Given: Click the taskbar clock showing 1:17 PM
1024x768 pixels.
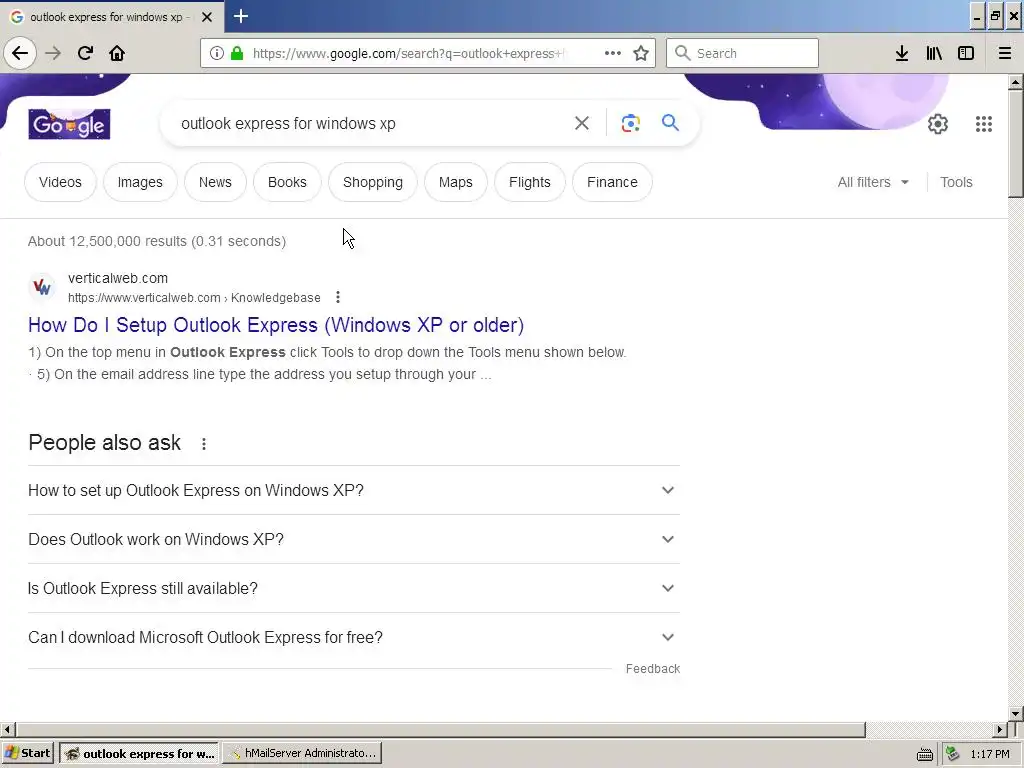Looking at the screenshot, I should click(x=989, y=754).
